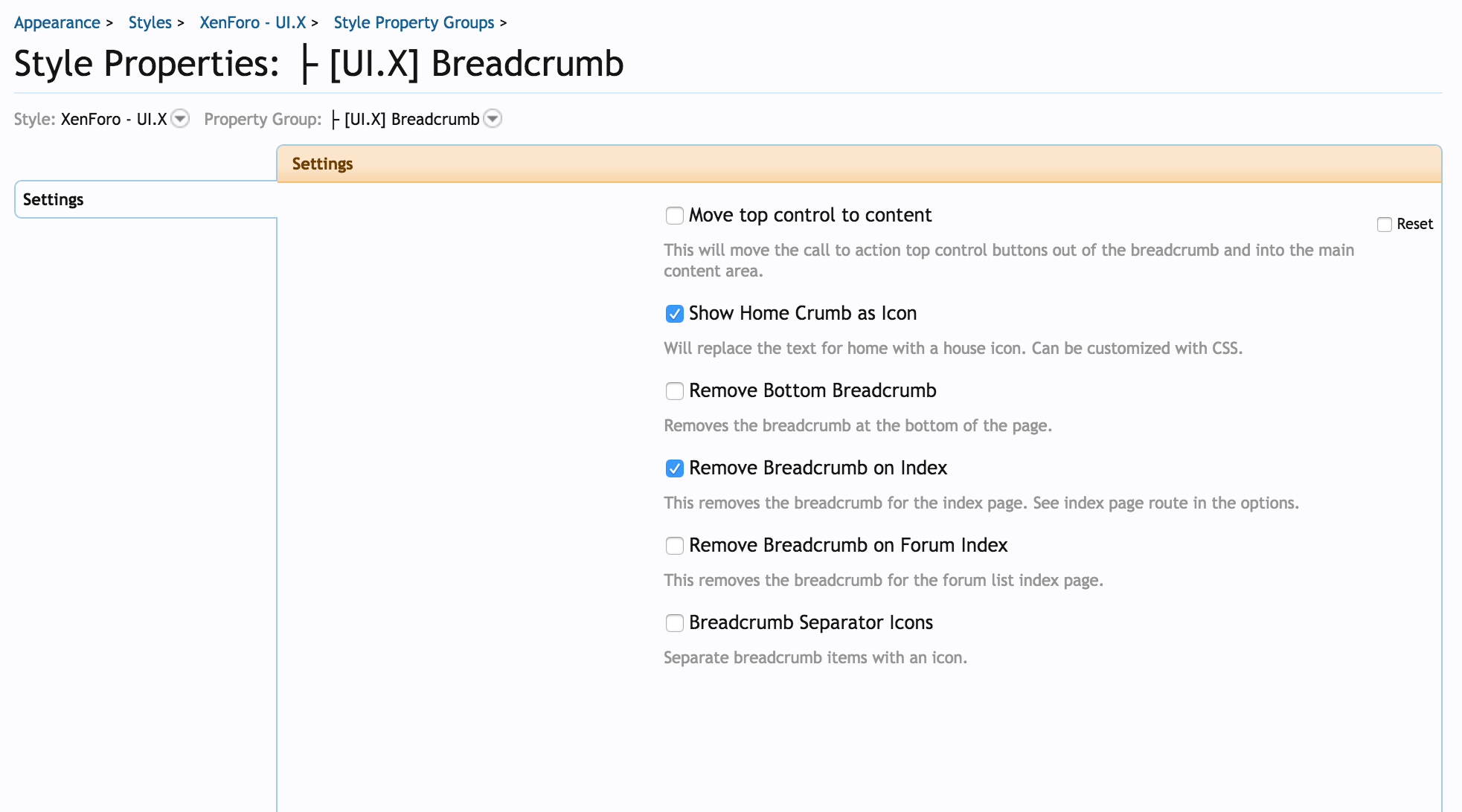Open the Style selector dropdown arrow
The image size is (1462, 812).
(180, 119)
